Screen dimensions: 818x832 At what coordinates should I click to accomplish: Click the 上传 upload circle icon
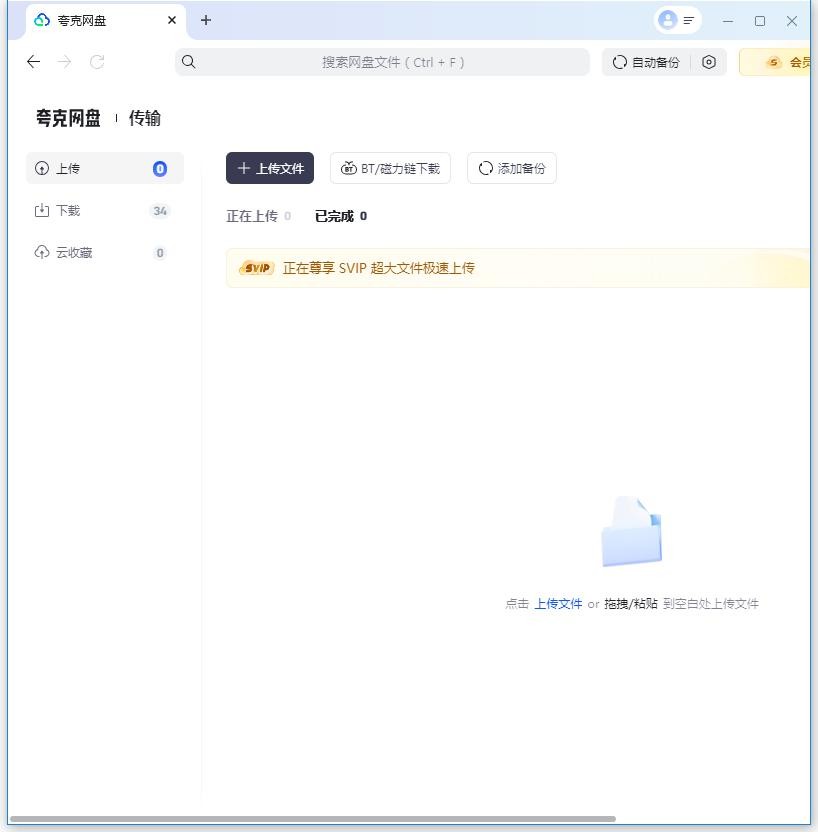(x=42, y=168)
